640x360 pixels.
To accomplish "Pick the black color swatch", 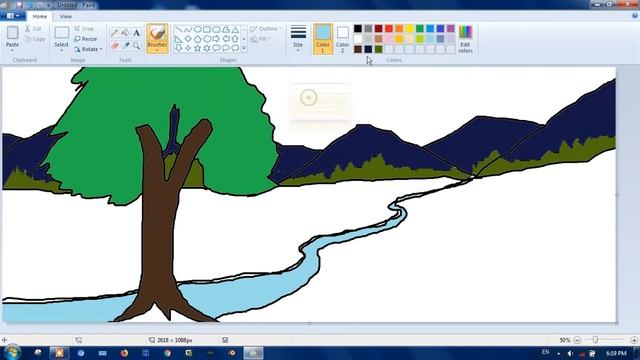I will point(358,29).
